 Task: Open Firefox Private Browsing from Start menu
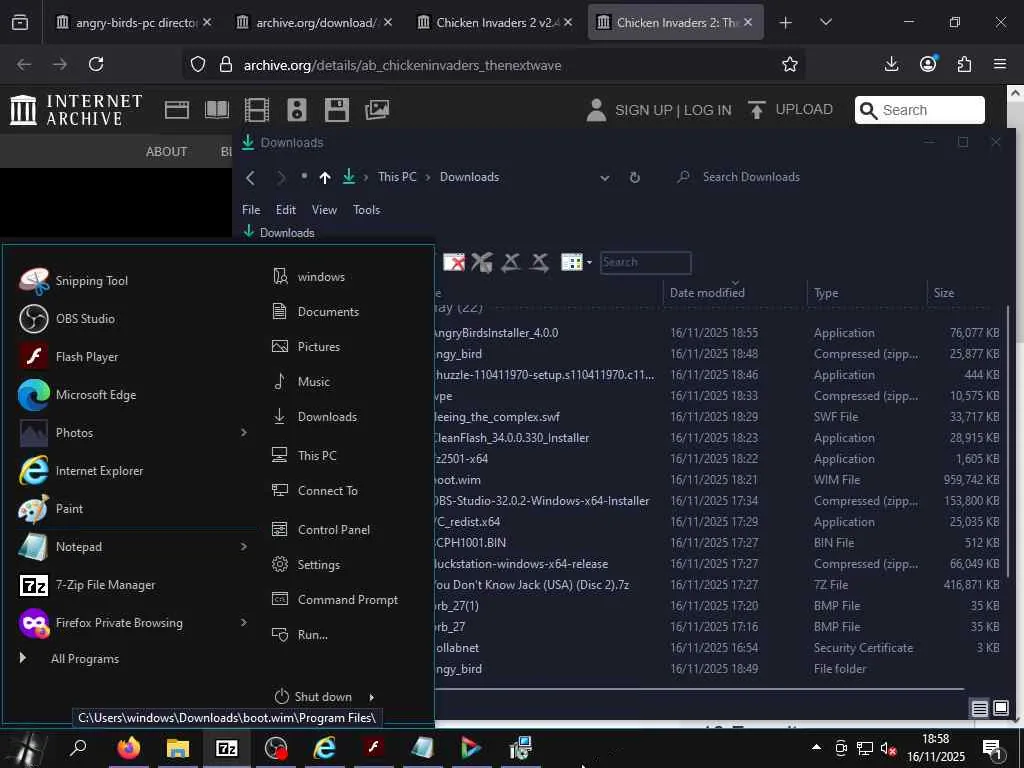point(101,622)
